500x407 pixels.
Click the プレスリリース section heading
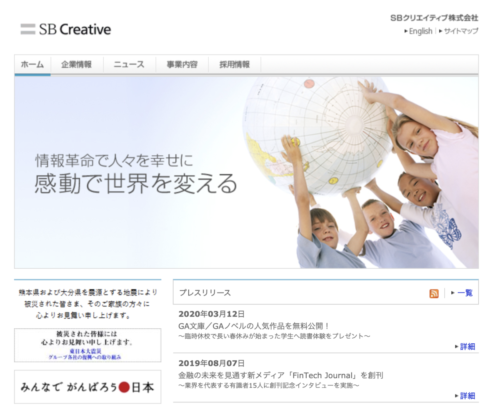[x=205, y=293]
